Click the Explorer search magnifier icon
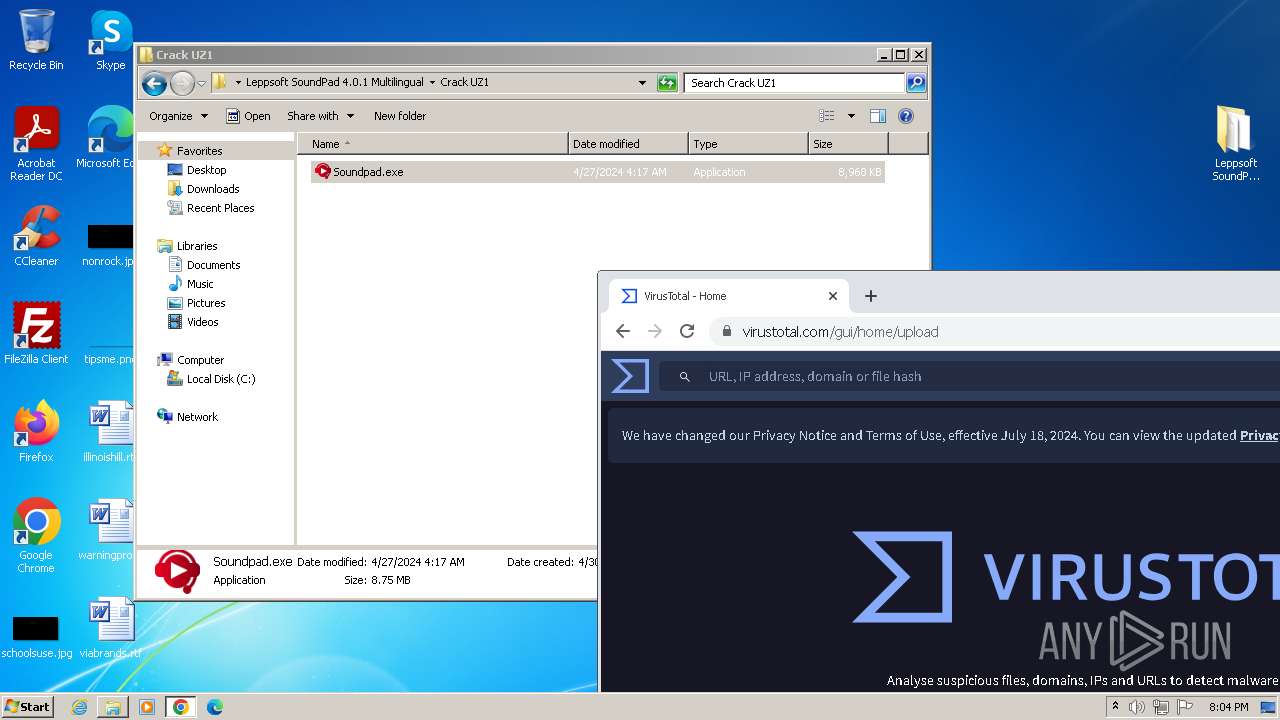 (x=915, y=83)
